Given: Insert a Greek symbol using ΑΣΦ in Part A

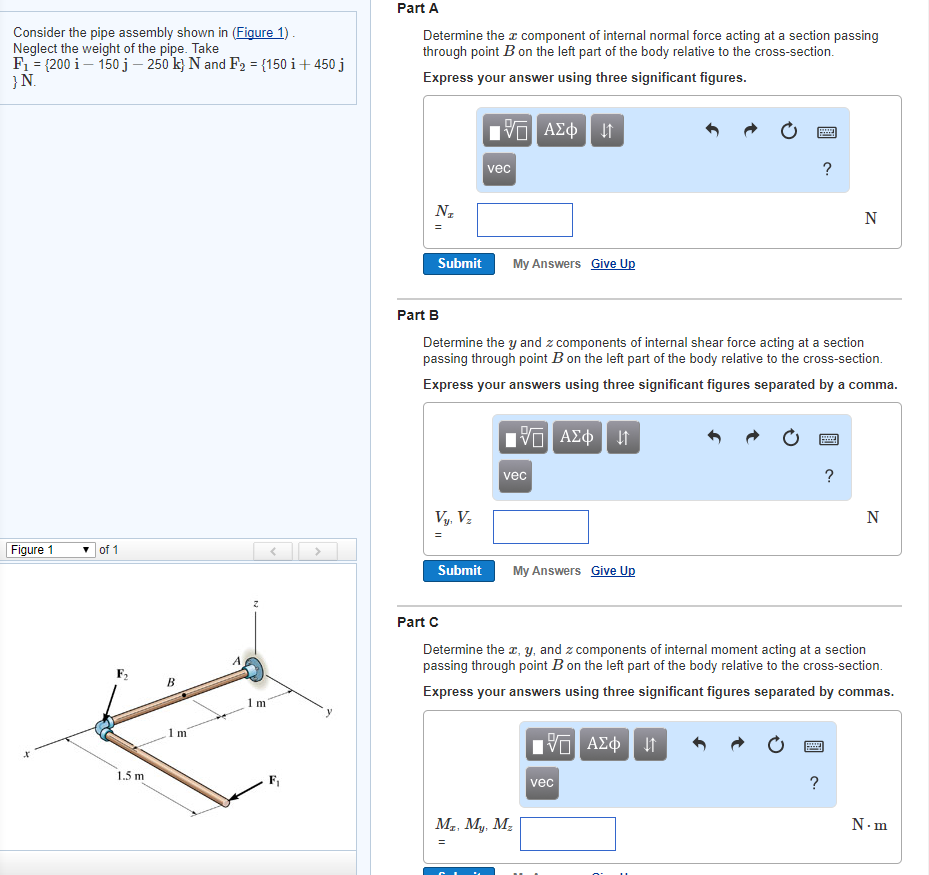Looking at the screenshot, I should [x=561, y=130].
